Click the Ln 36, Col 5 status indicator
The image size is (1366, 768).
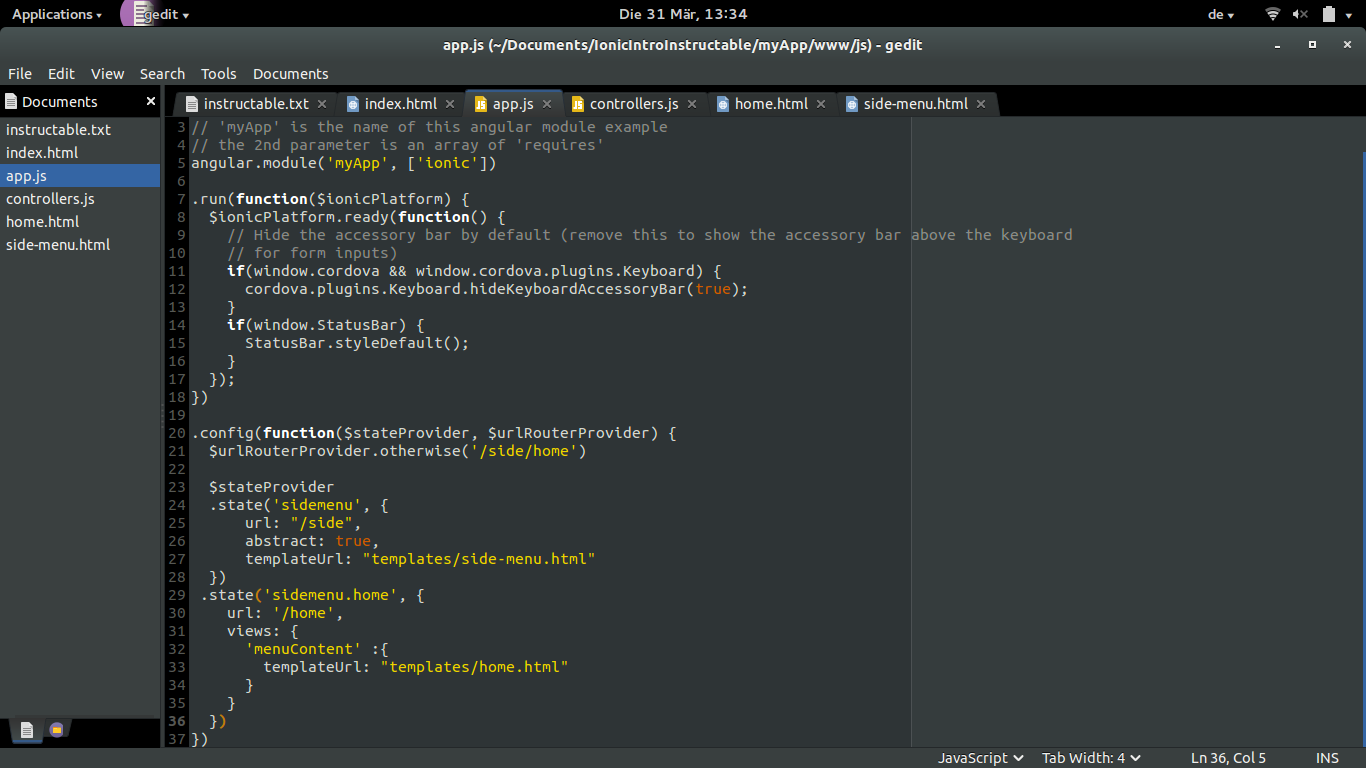(1228, 757)
